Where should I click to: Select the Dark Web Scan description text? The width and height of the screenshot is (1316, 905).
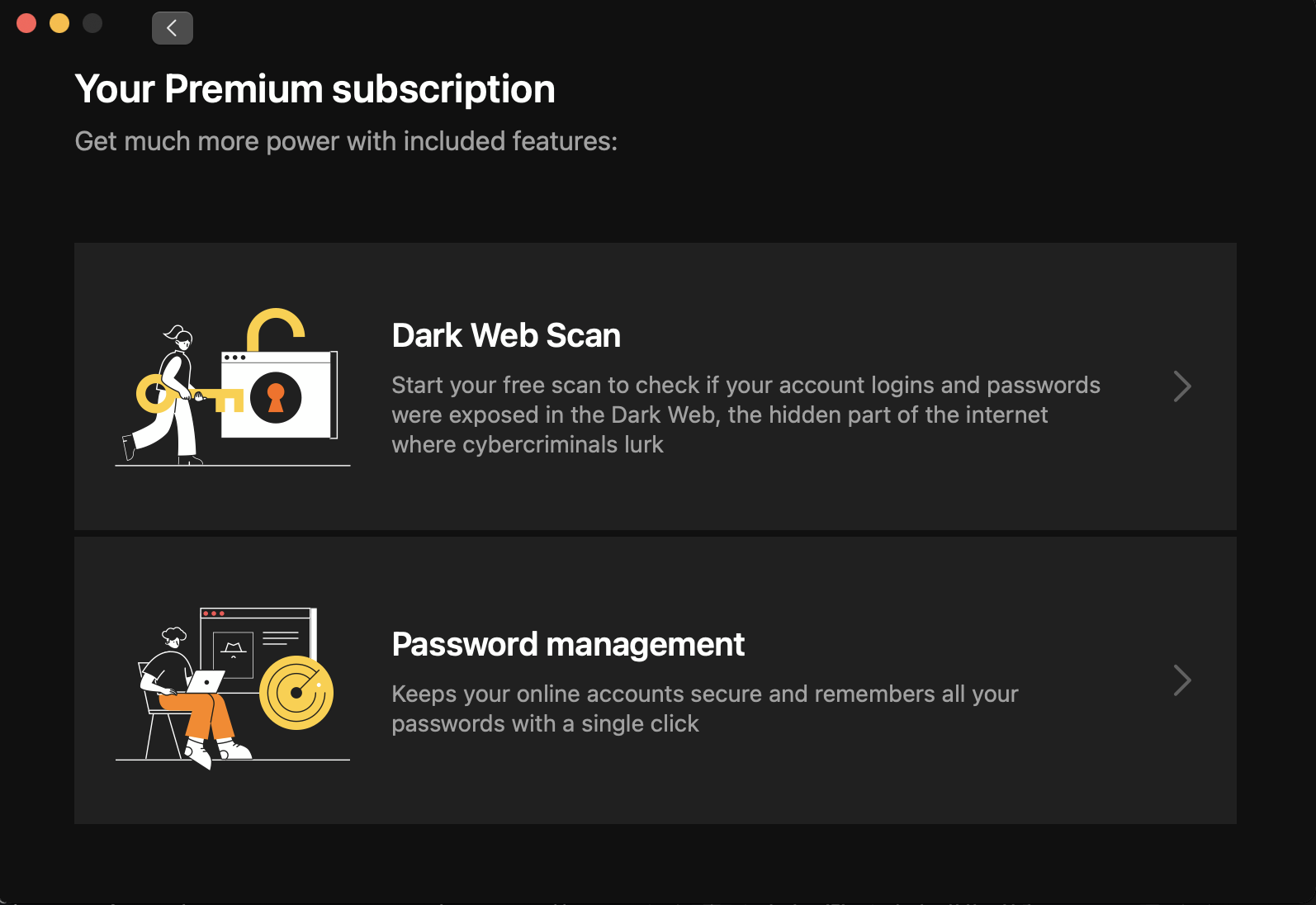[x=746, y=415]
